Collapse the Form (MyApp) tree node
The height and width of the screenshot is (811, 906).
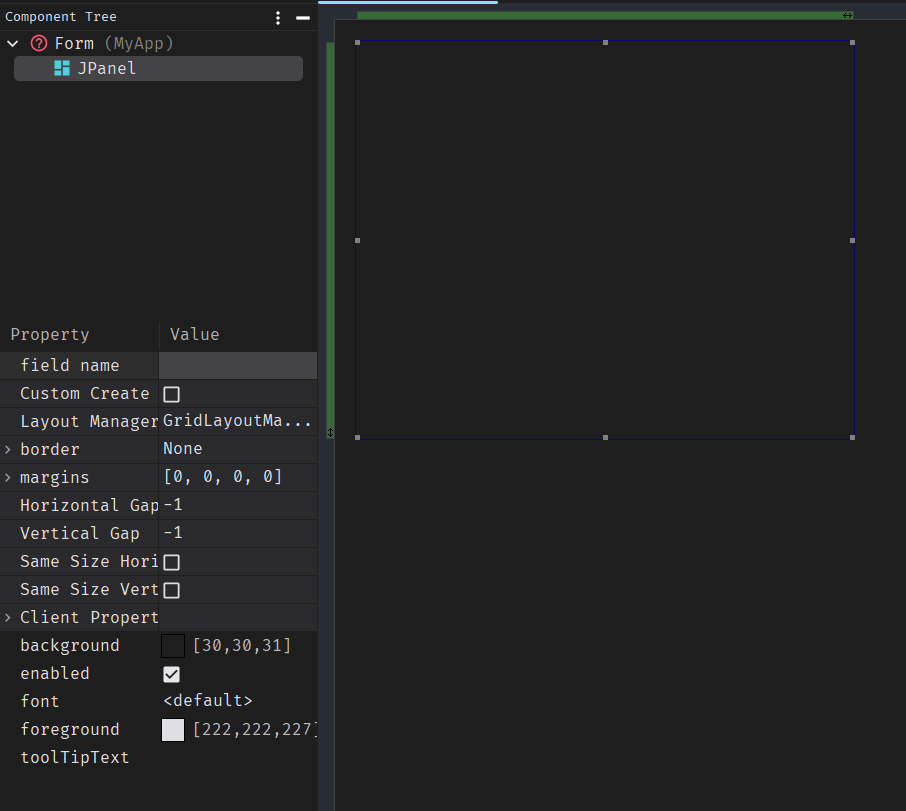click(13, 43)
